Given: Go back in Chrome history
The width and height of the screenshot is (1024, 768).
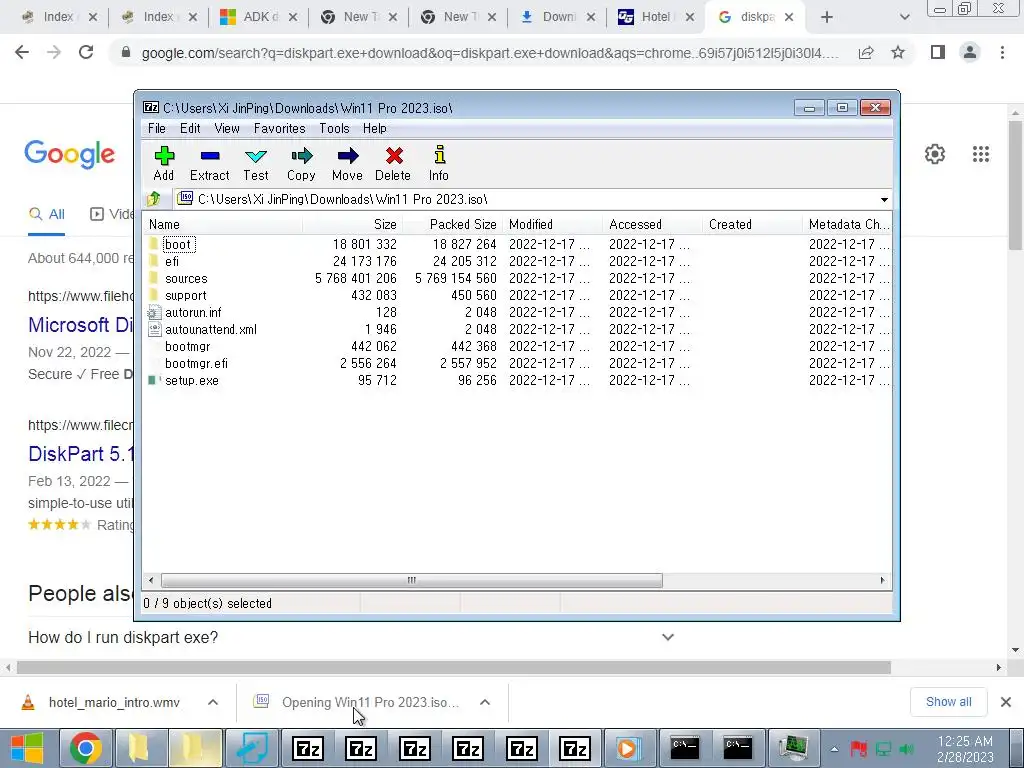Looking at the screenshot, I should 22,52.
